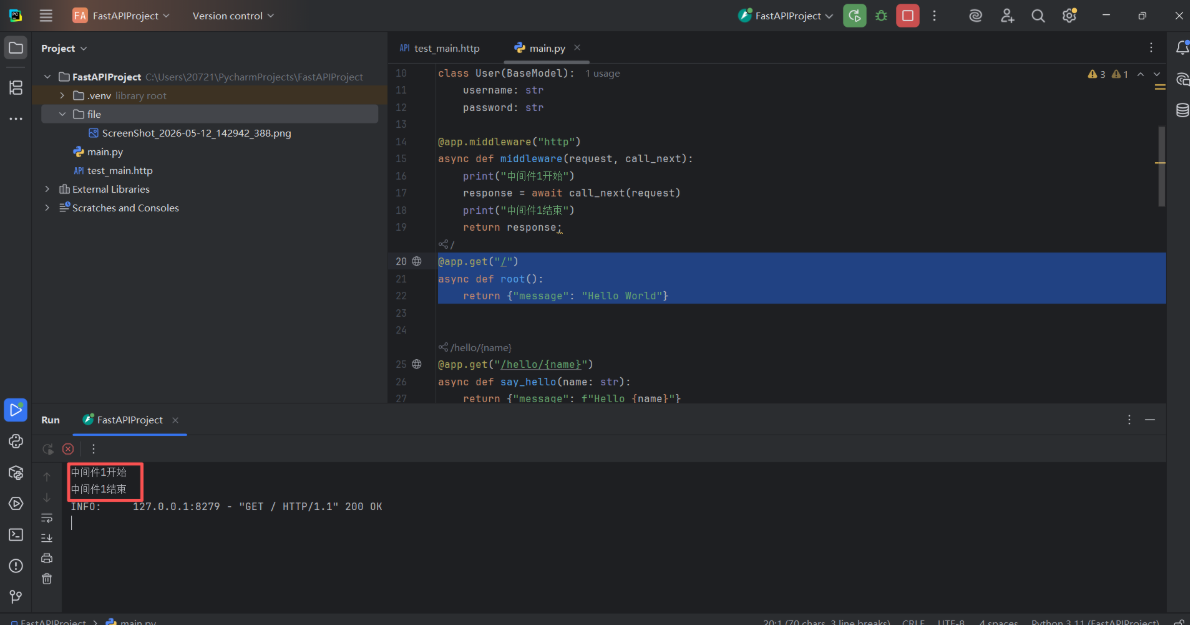
Task: Open the Database tool window icon
Action: tap(1182, 111)
